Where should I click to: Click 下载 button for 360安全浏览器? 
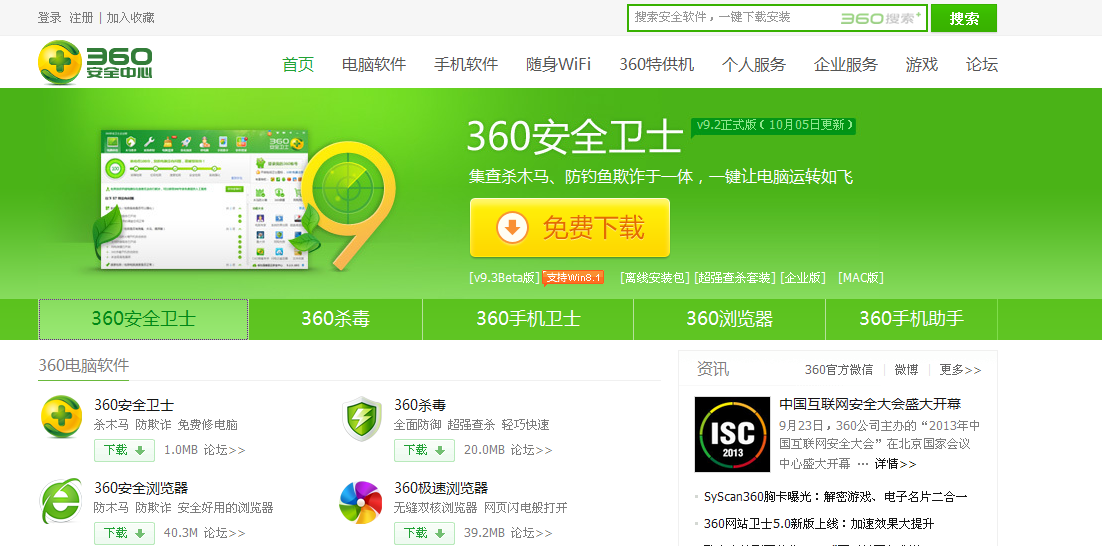(x=124, y=533)
